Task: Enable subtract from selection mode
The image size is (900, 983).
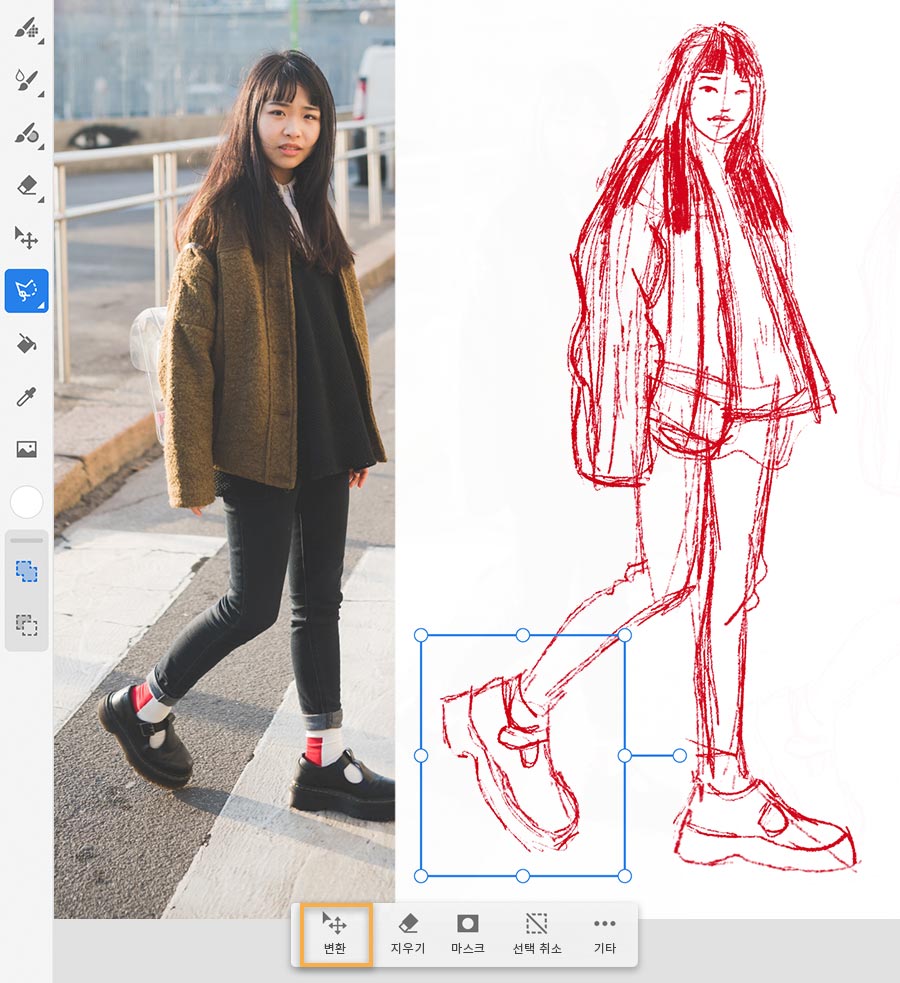Action: 26,624
